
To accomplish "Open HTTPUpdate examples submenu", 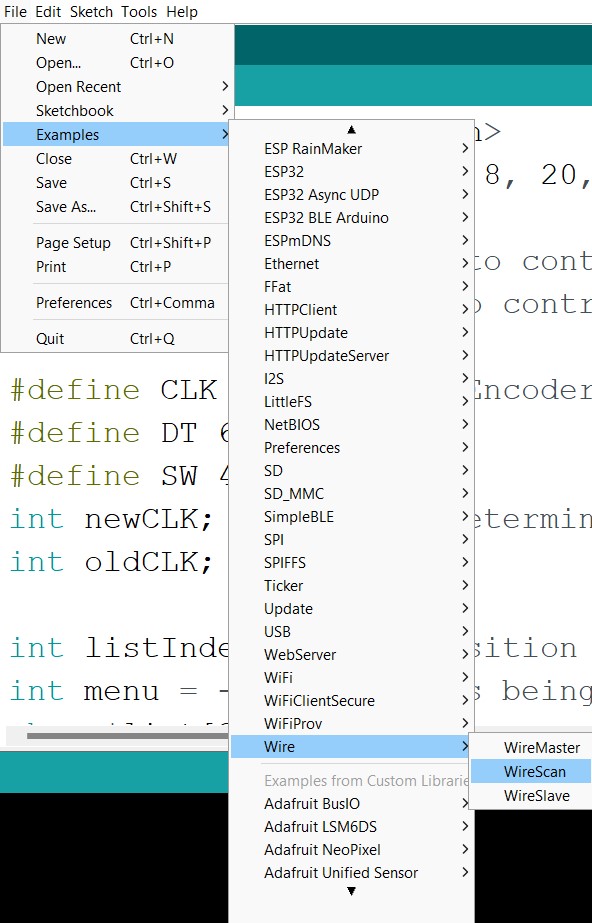I will [x=351, y=333].
